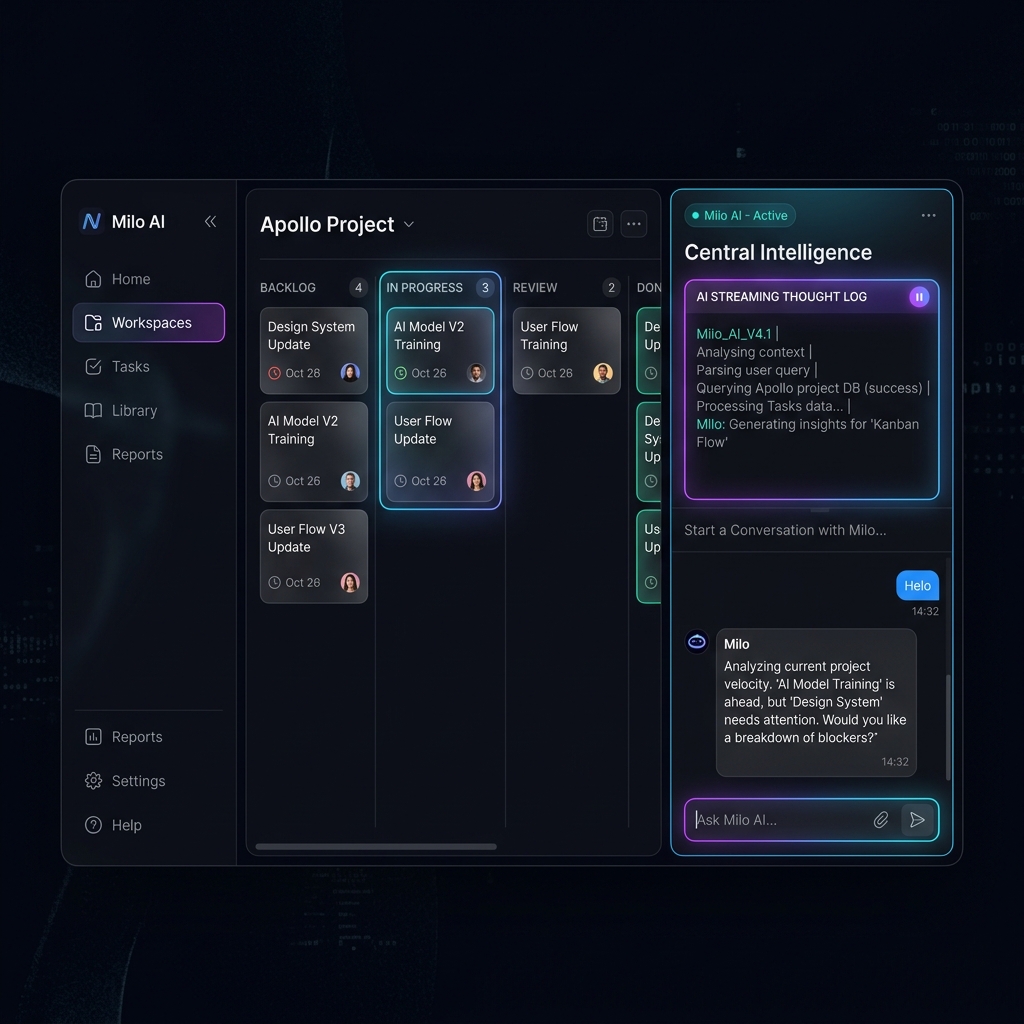Screen dimensions: 1024x1024
Task: Click the board's horizontal scrollbar
Action: [376, 846]
